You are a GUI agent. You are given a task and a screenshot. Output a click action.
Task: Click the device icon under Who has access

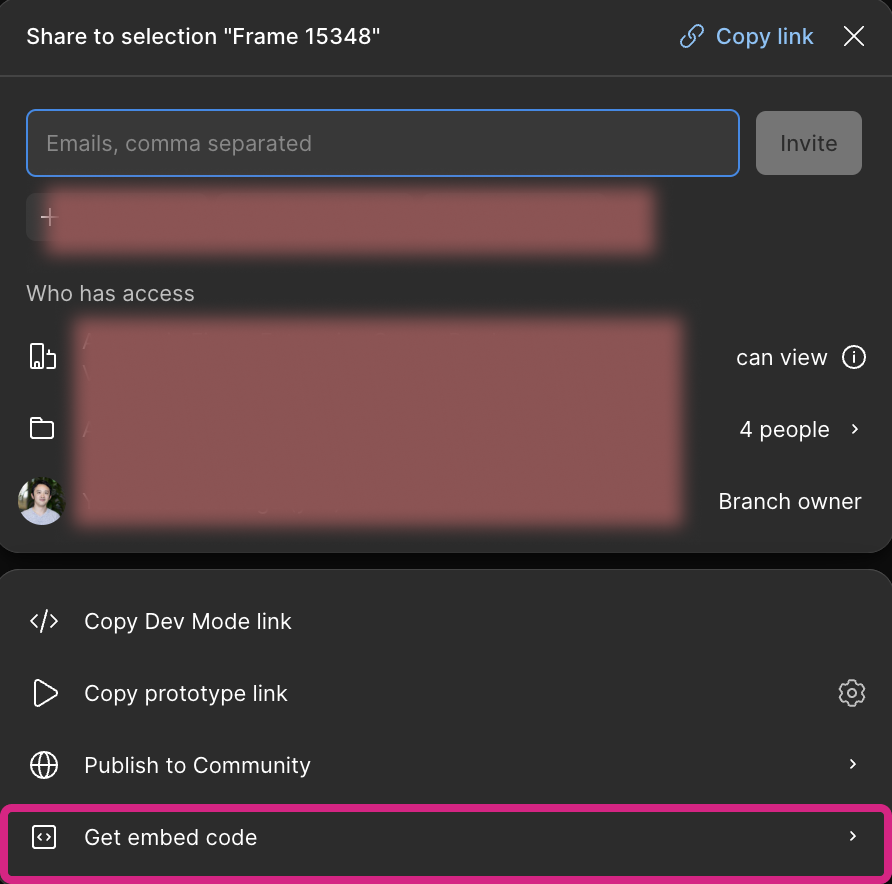[x=43, y=356]
